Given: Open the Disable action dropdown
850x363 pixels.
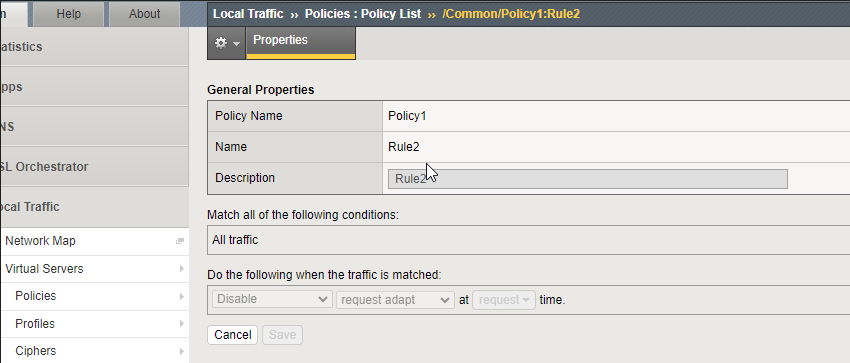Looking at the screenshot, I should pos(272,299).
